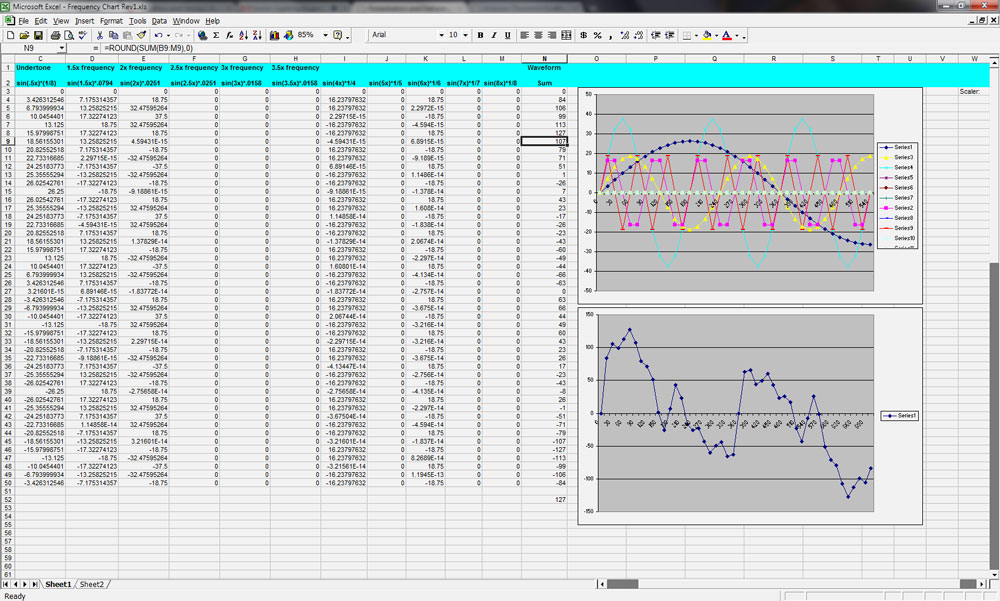
Task: Apply the Currency Style dollar icon
Action: [x=584, y=35]
